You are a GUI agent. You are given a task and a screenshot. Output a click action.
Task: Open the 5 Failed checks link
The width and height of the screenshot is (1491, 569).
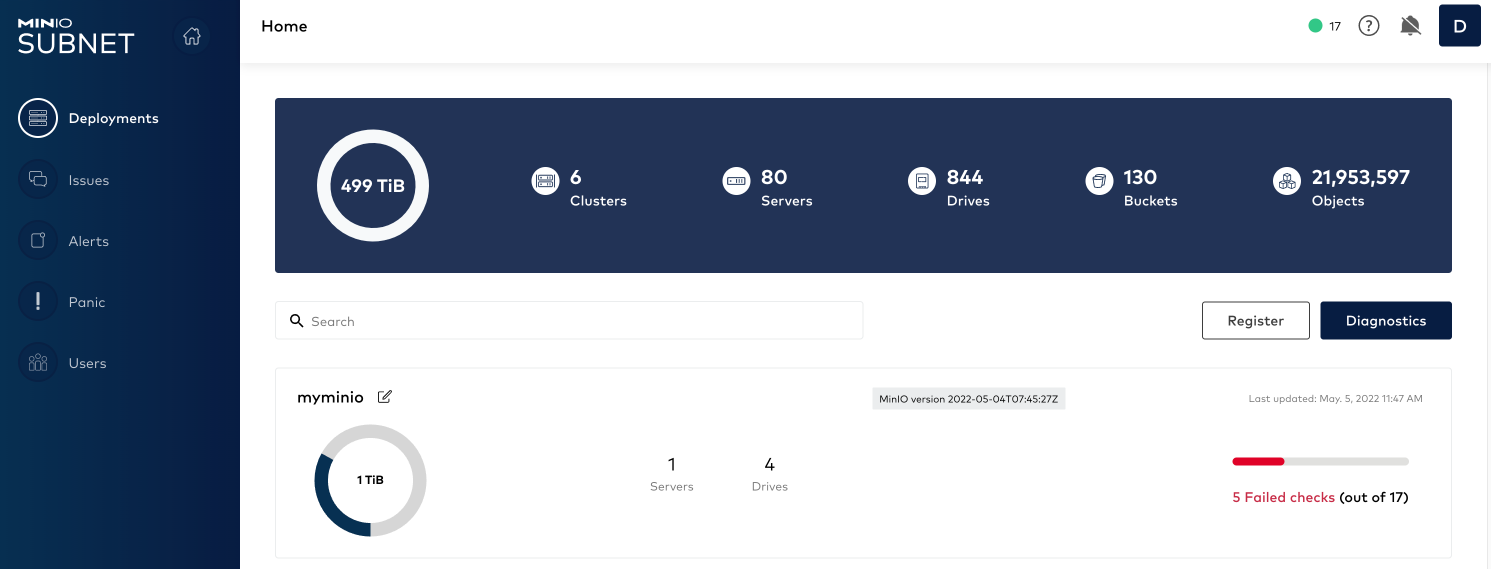coord(1283,497)
